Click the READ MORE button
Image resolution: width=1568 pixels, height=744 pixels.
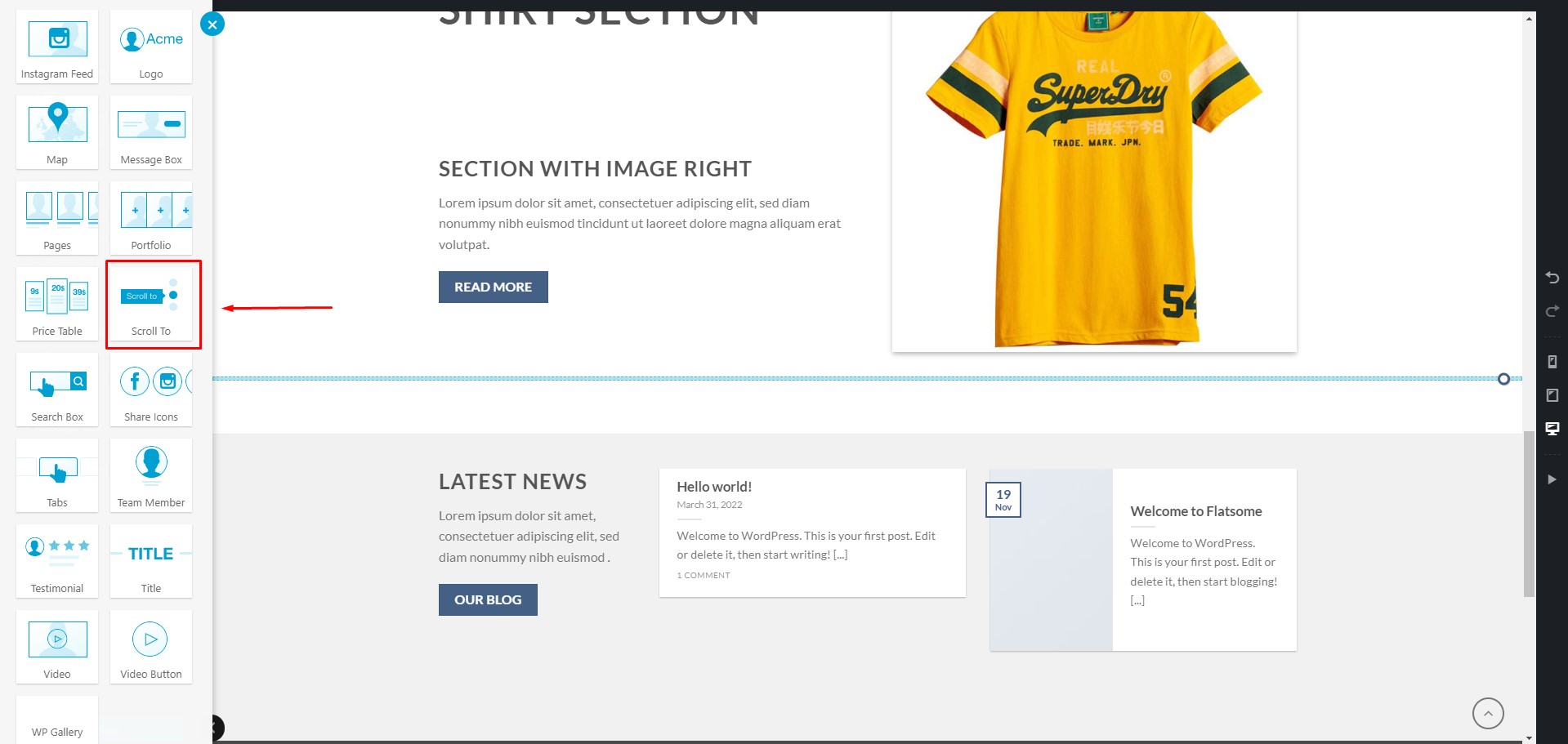coord(494,287)
